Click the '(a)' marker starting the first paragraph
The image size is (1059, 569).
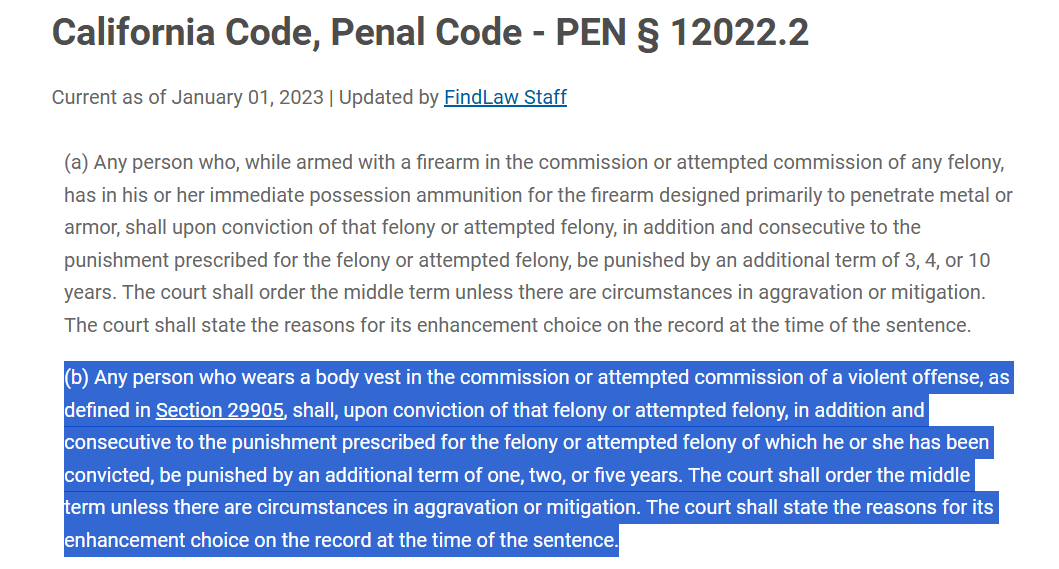coord(76,163)
